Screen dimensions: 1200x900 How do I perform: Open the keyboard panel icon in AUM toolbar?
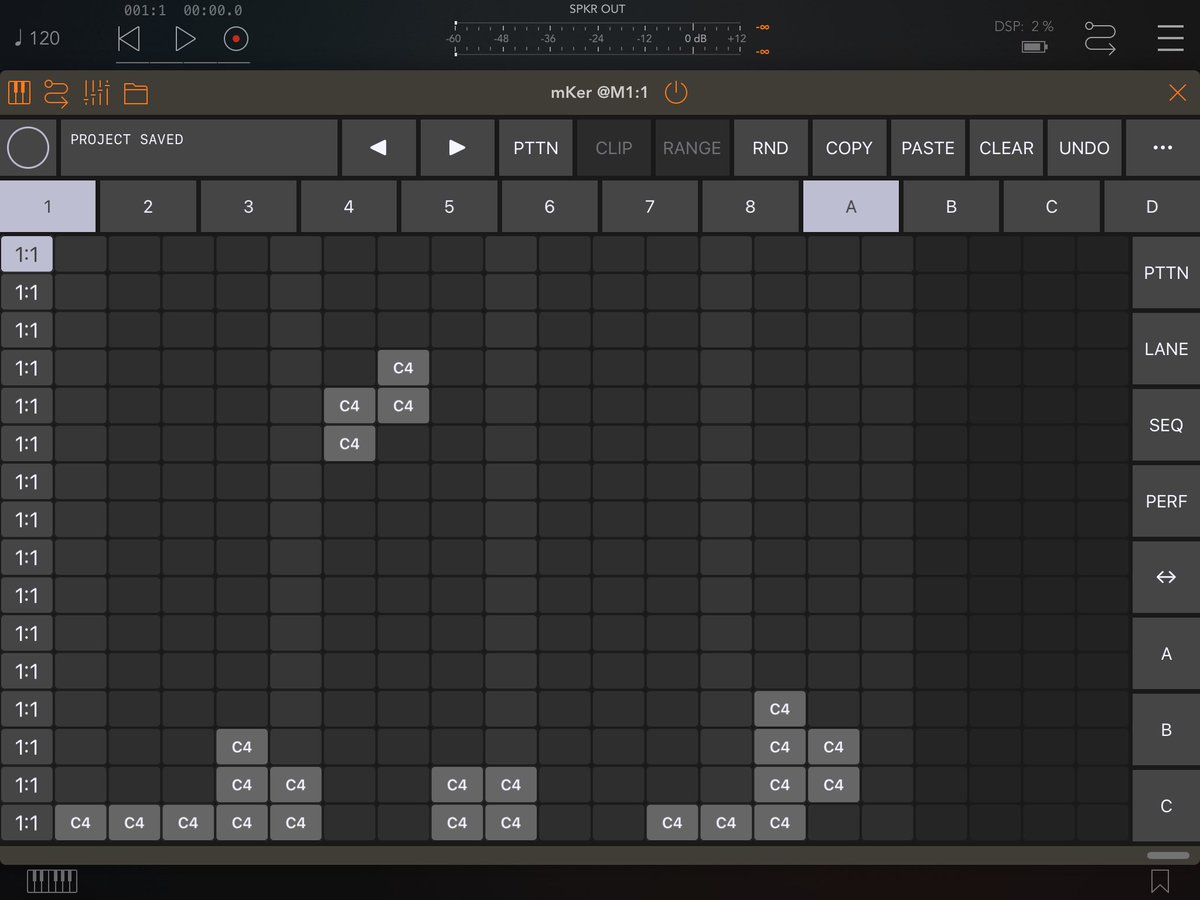click(x=18, y=92)
